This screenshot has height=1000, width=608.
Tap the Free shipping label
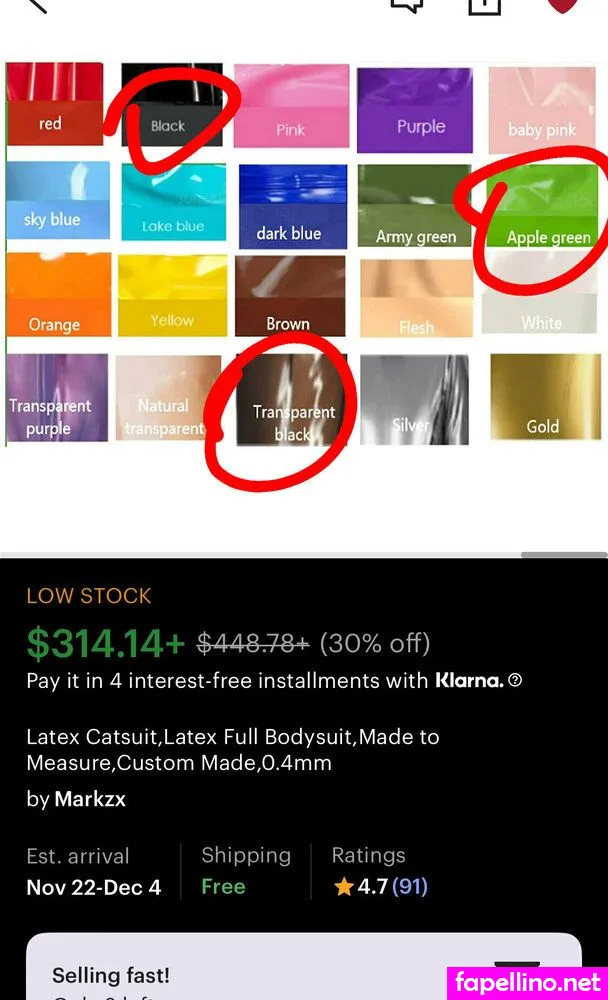point(223,886)
